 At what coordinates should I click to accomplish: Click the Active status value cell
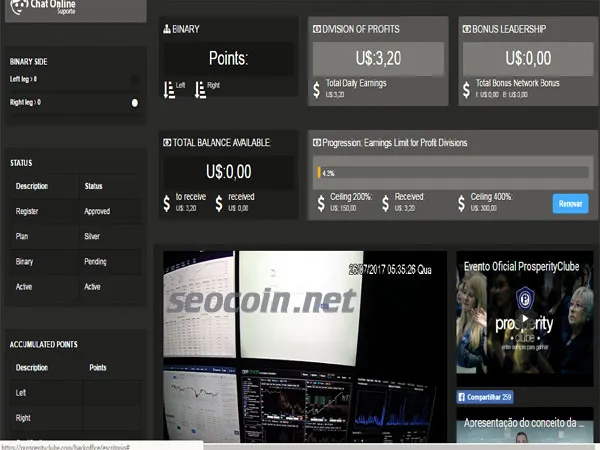[92, 287]
